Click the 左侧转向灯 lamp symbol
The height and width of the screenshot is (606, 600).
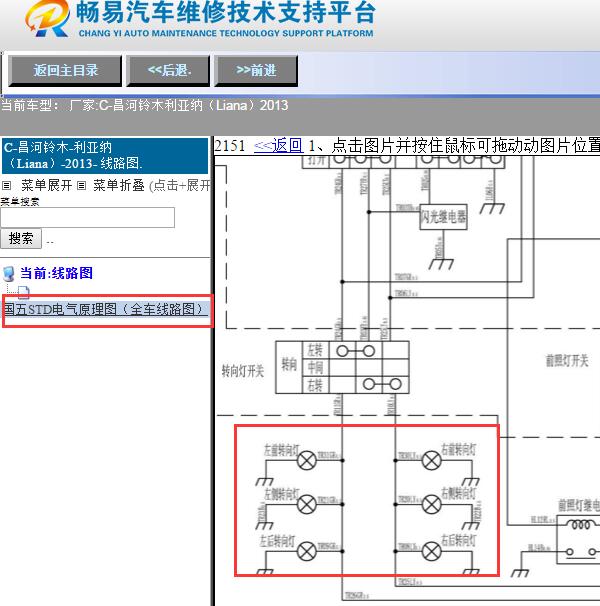coord(307,504)
